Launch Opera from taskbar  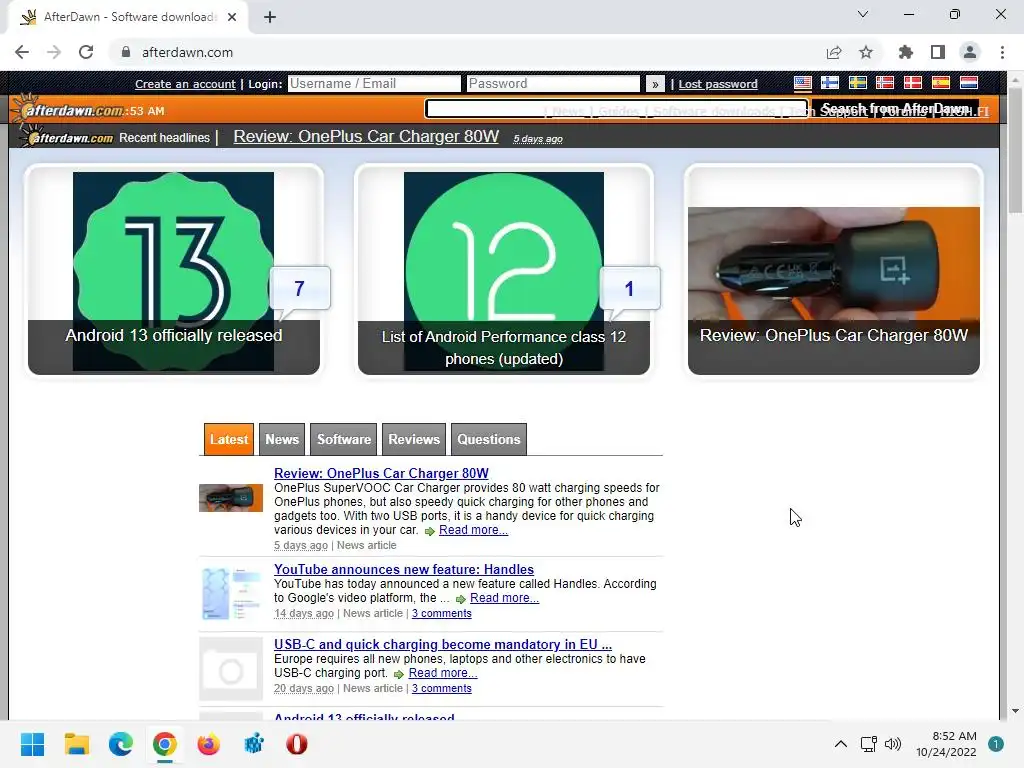pos(297,744)
